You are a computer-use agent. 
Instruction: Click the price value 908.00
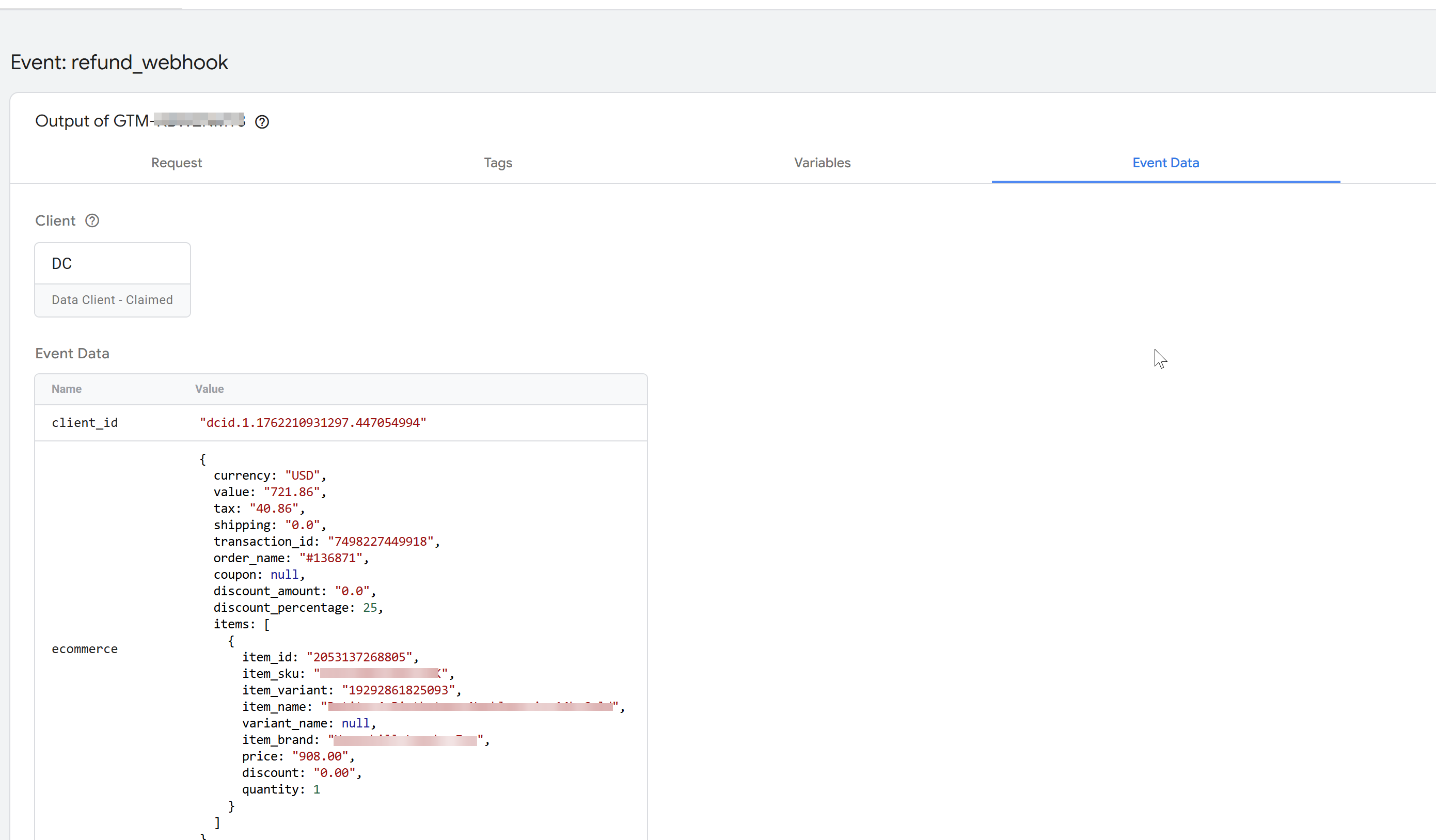[x=320, y=756]
